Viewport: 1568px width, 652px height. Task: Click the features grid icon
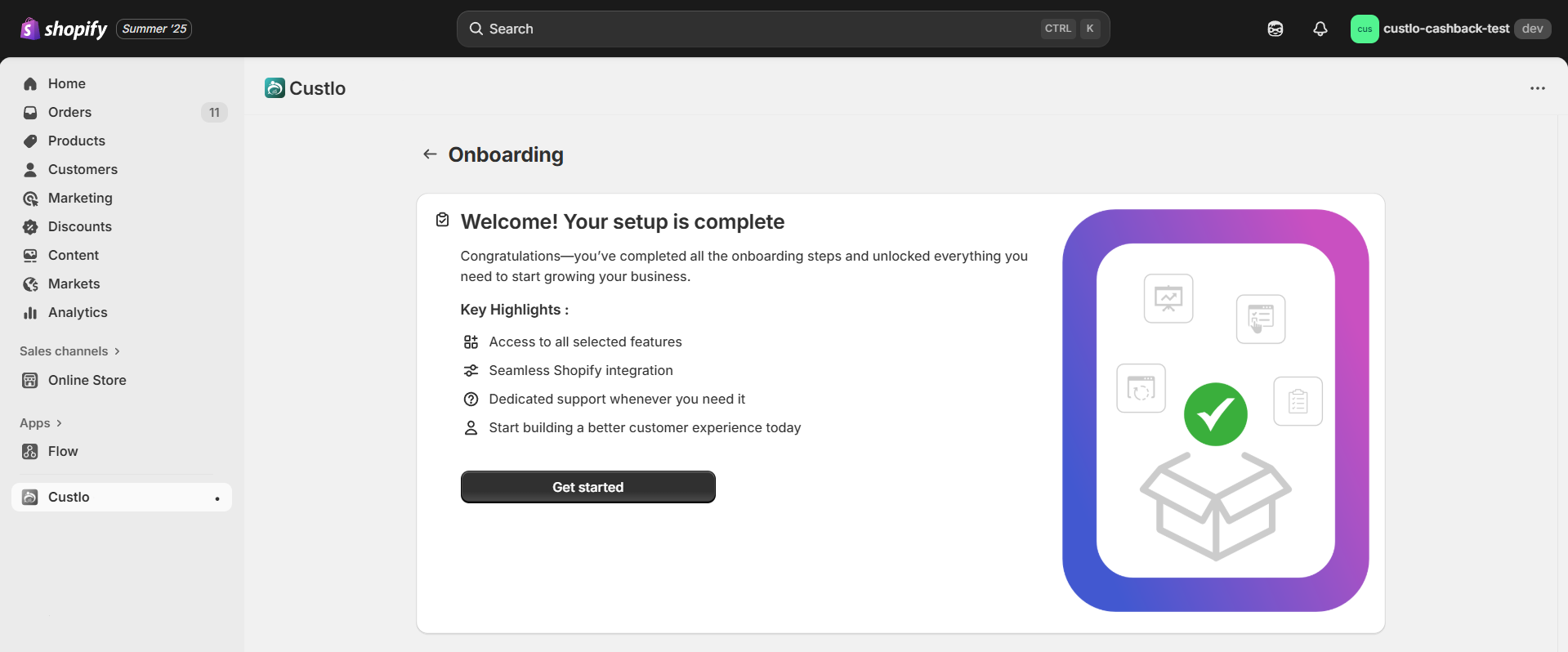click(x=471, y=342)
